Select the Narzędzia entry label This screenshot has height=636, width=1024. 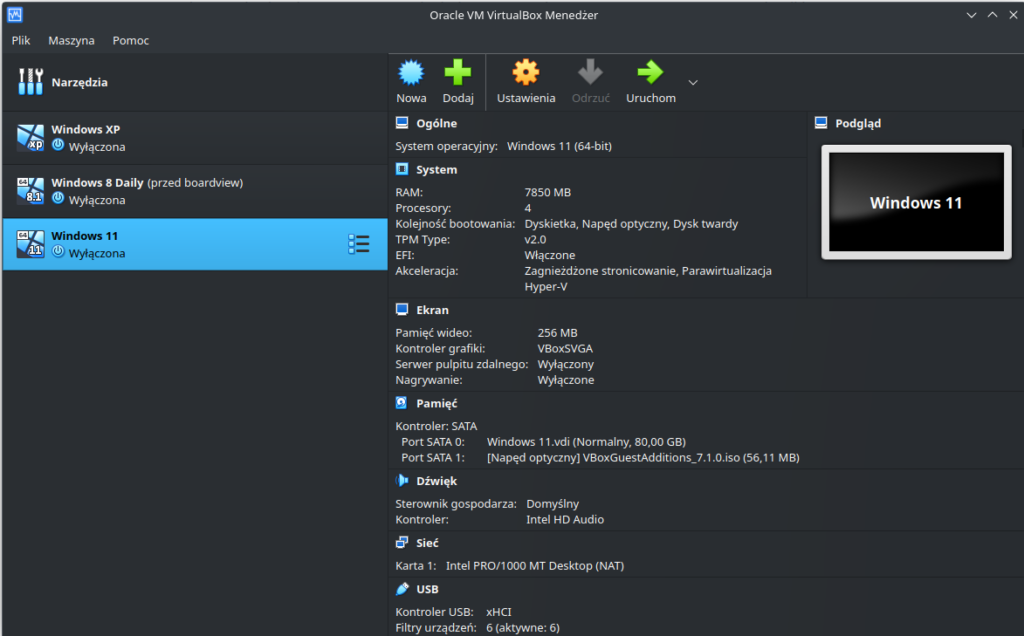80,82
